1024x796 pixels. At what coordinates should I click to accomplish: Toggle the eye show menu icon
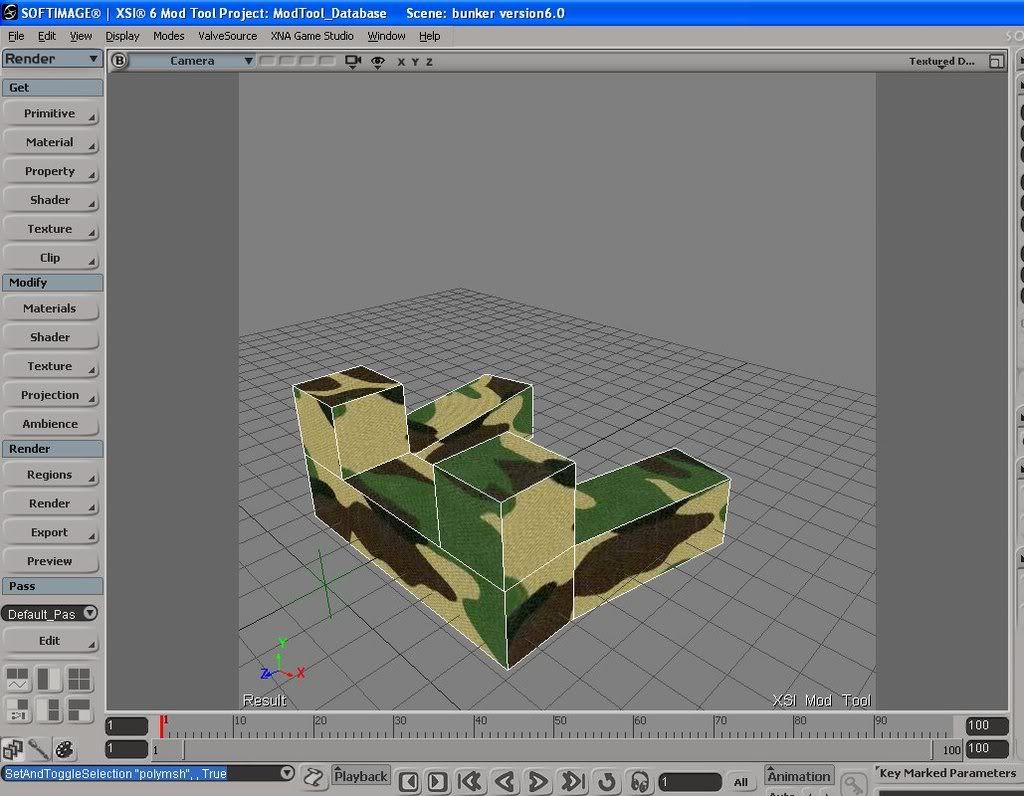click(377, 61)
